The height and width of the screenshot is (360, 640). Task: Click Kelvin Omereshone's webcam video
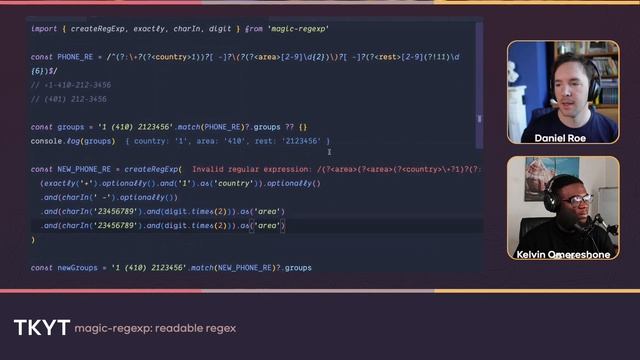[563, 208]
